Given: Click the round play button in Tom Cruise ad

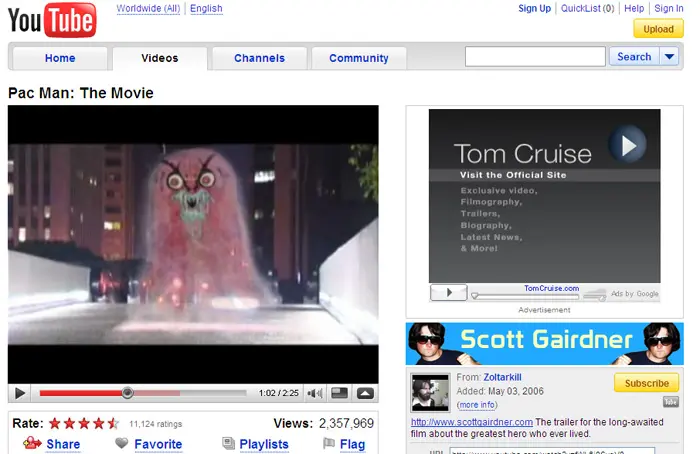Looking at the screenshot, I should [627, 145].
